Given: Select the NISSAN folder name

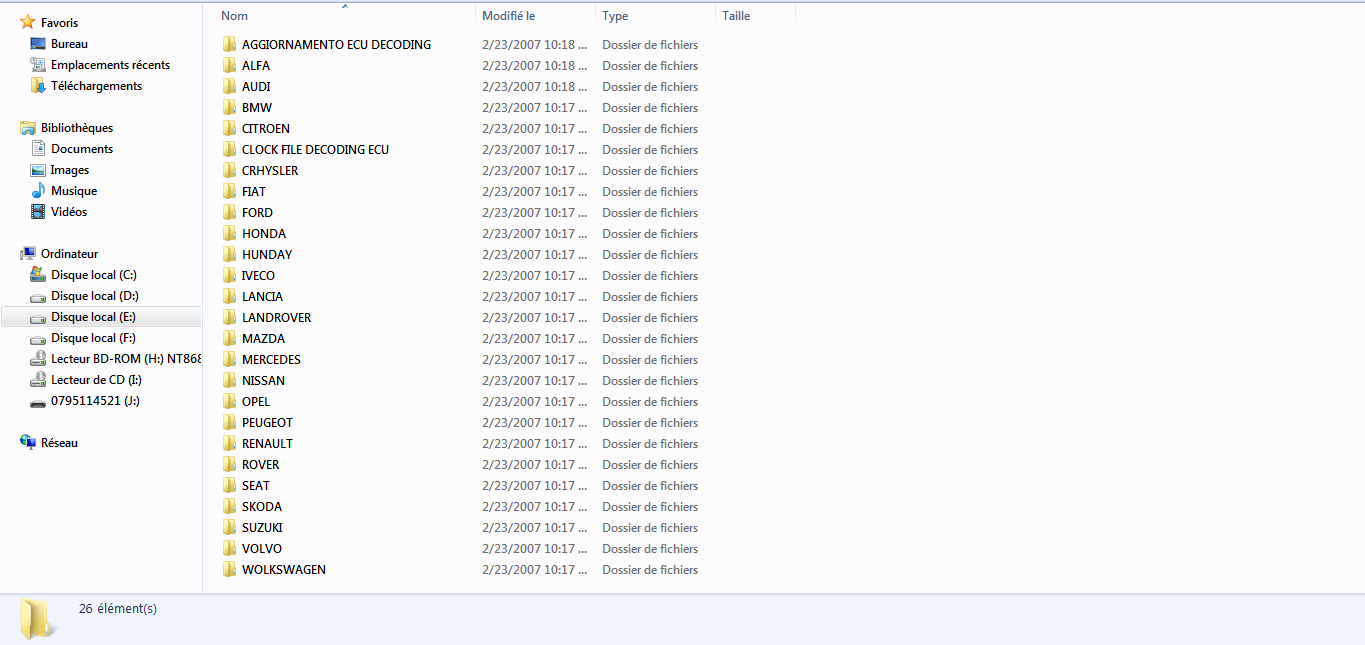Looking at the screenshot, I should (263, 380).
